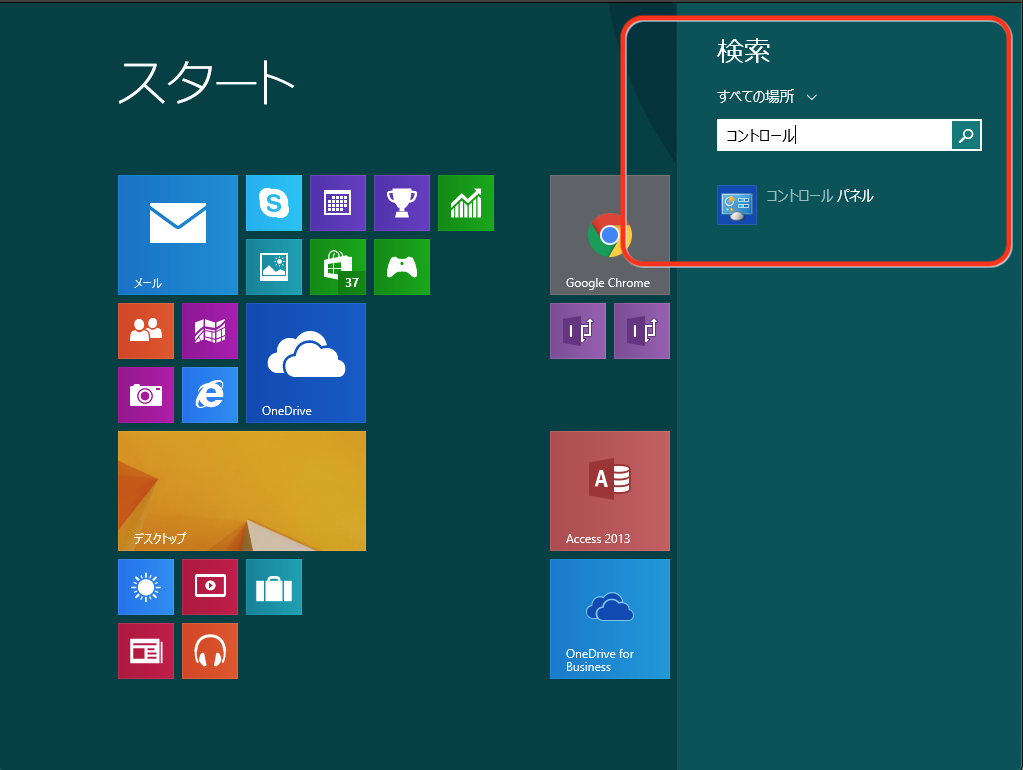Image resolution: width=1023 pixels, height=770 pixels.
Task: Open the Travel suitcase tile
Action: [274, 587]
